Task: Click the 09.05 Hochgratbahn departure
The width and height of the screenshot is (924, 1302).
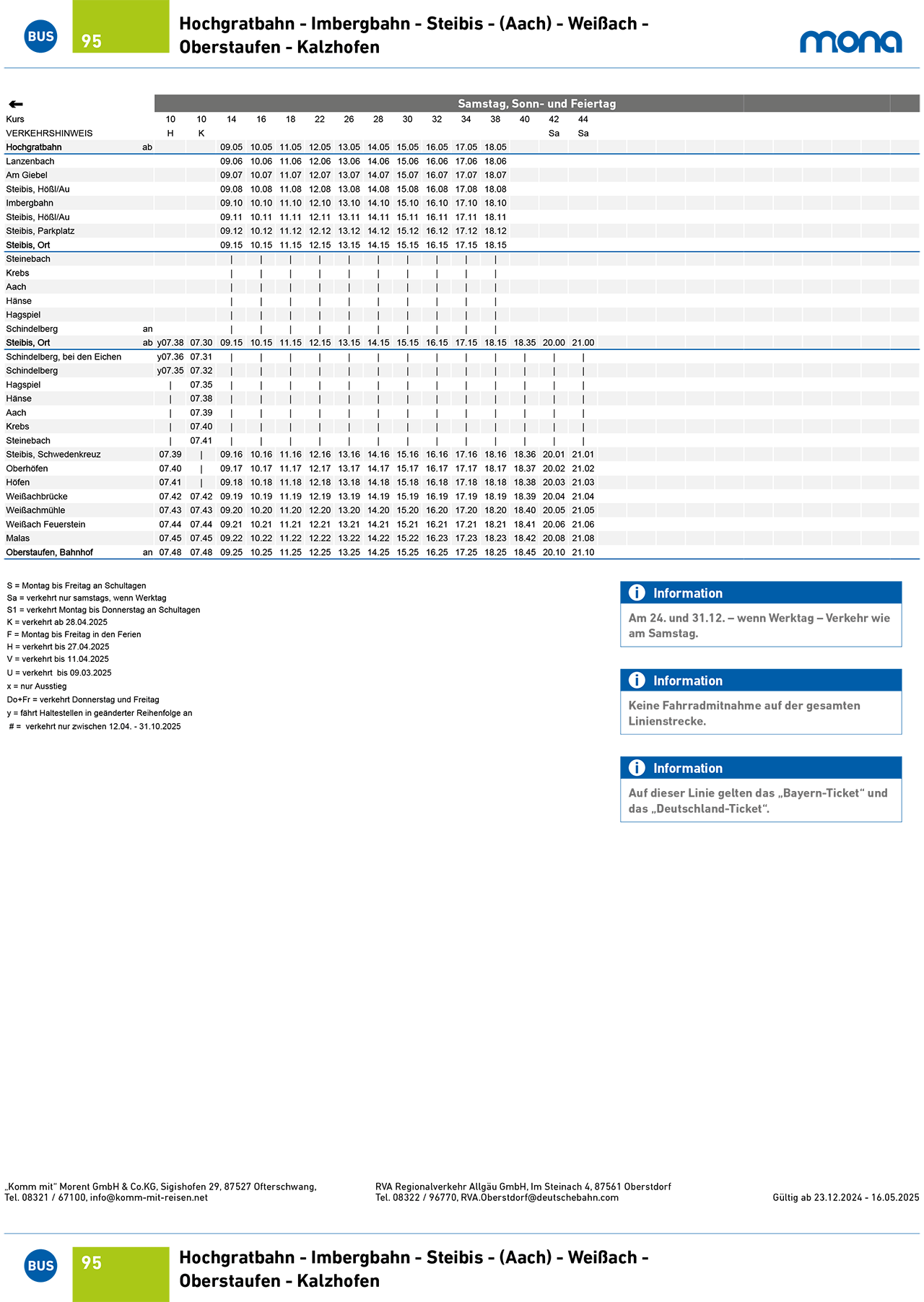Action: (232, 147)
